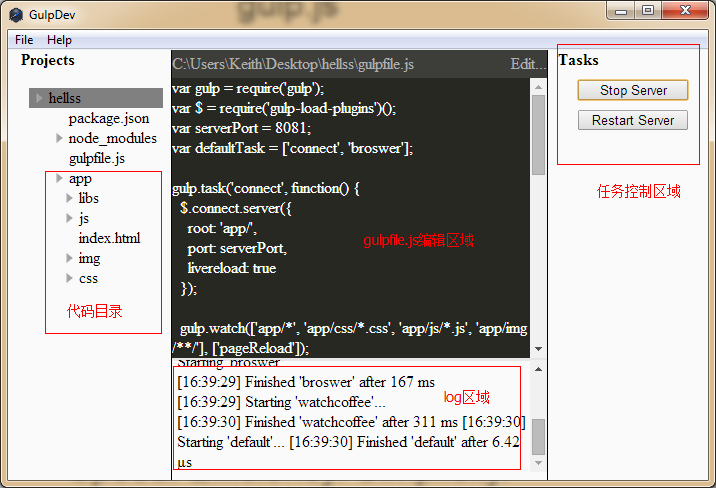Select the img folder label
Viewport: 716px width, 488px height.
point(89,258)
